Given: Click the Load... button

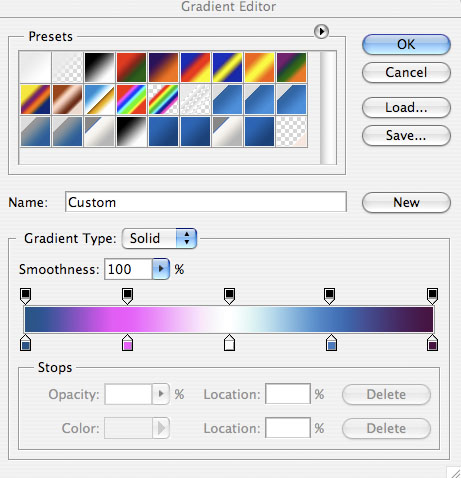Looking at the screenshot, I should [x=406, y=107].
